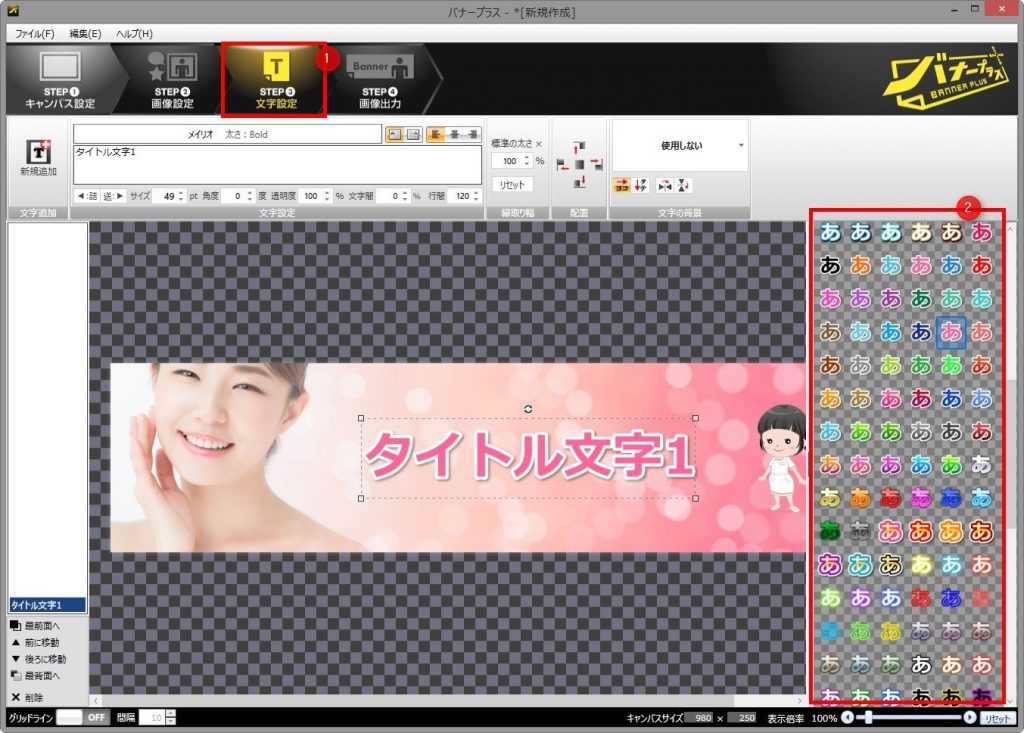The width and height of the screenshot is (1024, 733).
Task: Reset outline width with リセット button
Action: click(x=512, y=185)
